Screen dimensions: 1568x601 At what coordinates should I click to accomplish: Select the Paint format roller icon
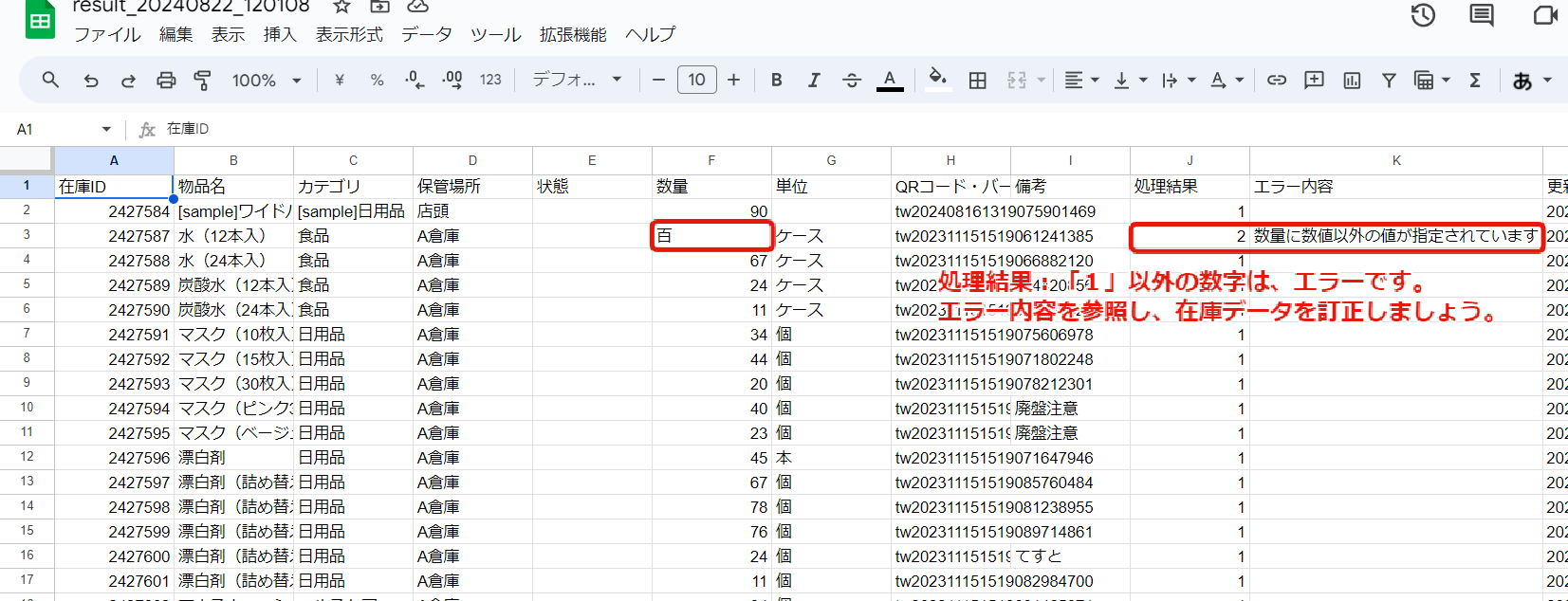click(202, 81)
